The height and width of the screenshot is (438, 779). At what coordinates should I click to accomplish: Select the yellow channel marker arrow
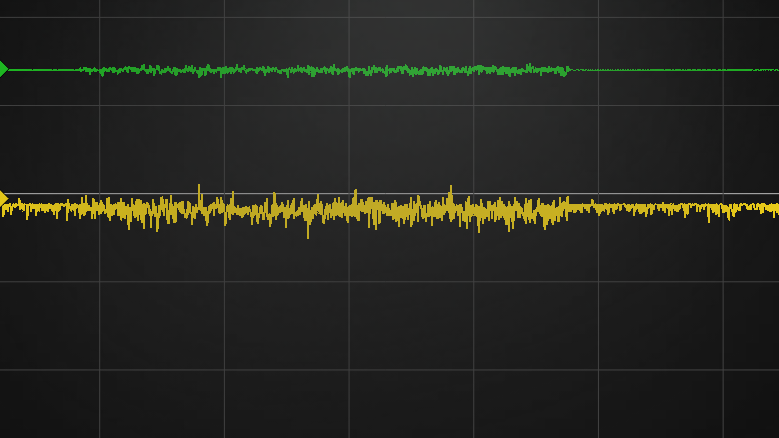[4, 198]
